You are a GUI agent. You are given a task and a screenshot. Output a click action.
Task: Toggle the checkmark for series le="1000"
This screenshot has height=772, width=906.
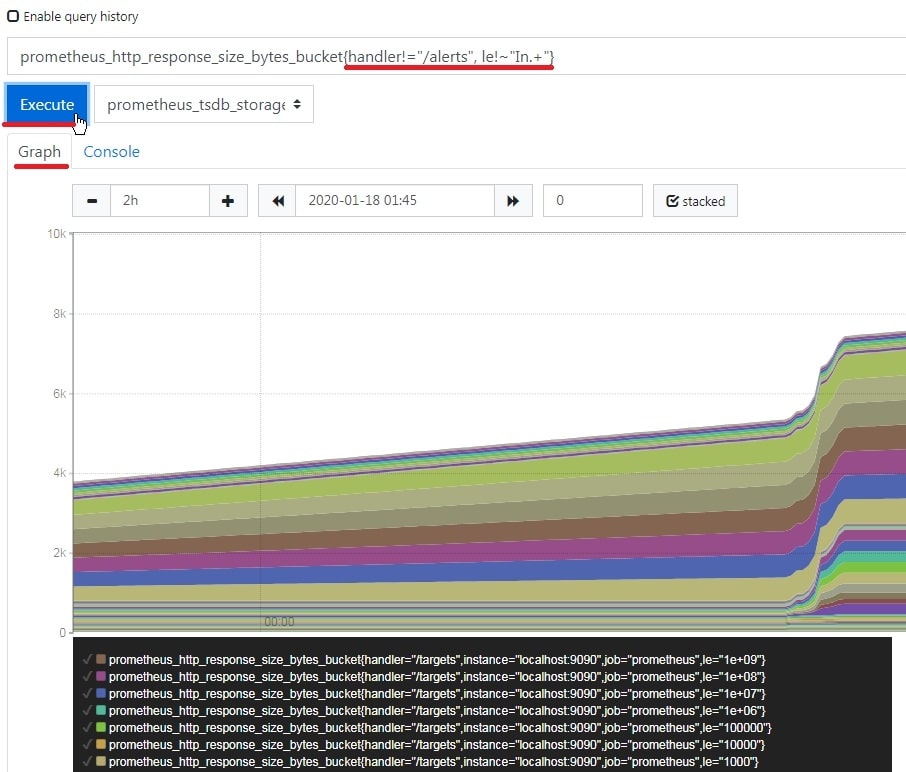pyautogui.click(x=87, y=761)
